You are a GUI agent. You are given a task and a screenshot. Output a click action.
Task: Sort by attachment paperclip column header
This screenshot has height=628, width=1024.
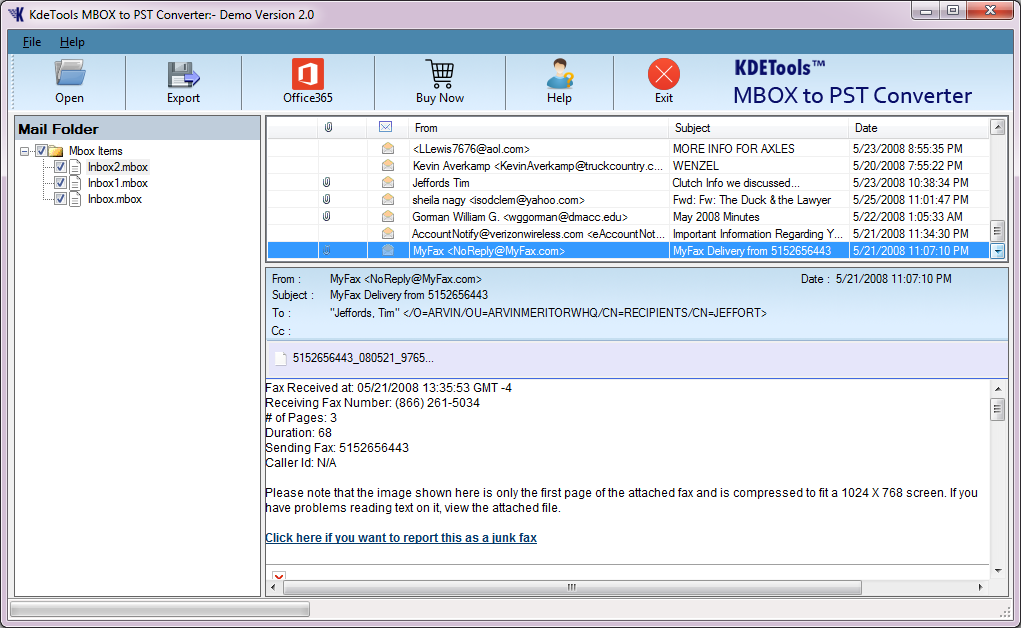pyautogui.click(x=328, y=127)
